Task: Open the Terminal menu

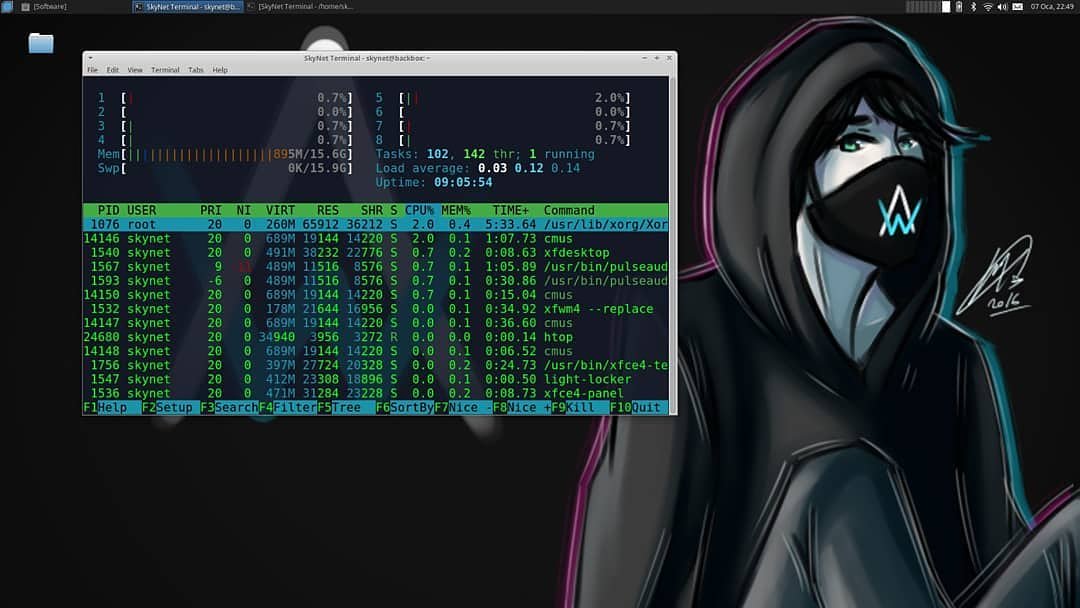Action: click(x=164, y=70)
